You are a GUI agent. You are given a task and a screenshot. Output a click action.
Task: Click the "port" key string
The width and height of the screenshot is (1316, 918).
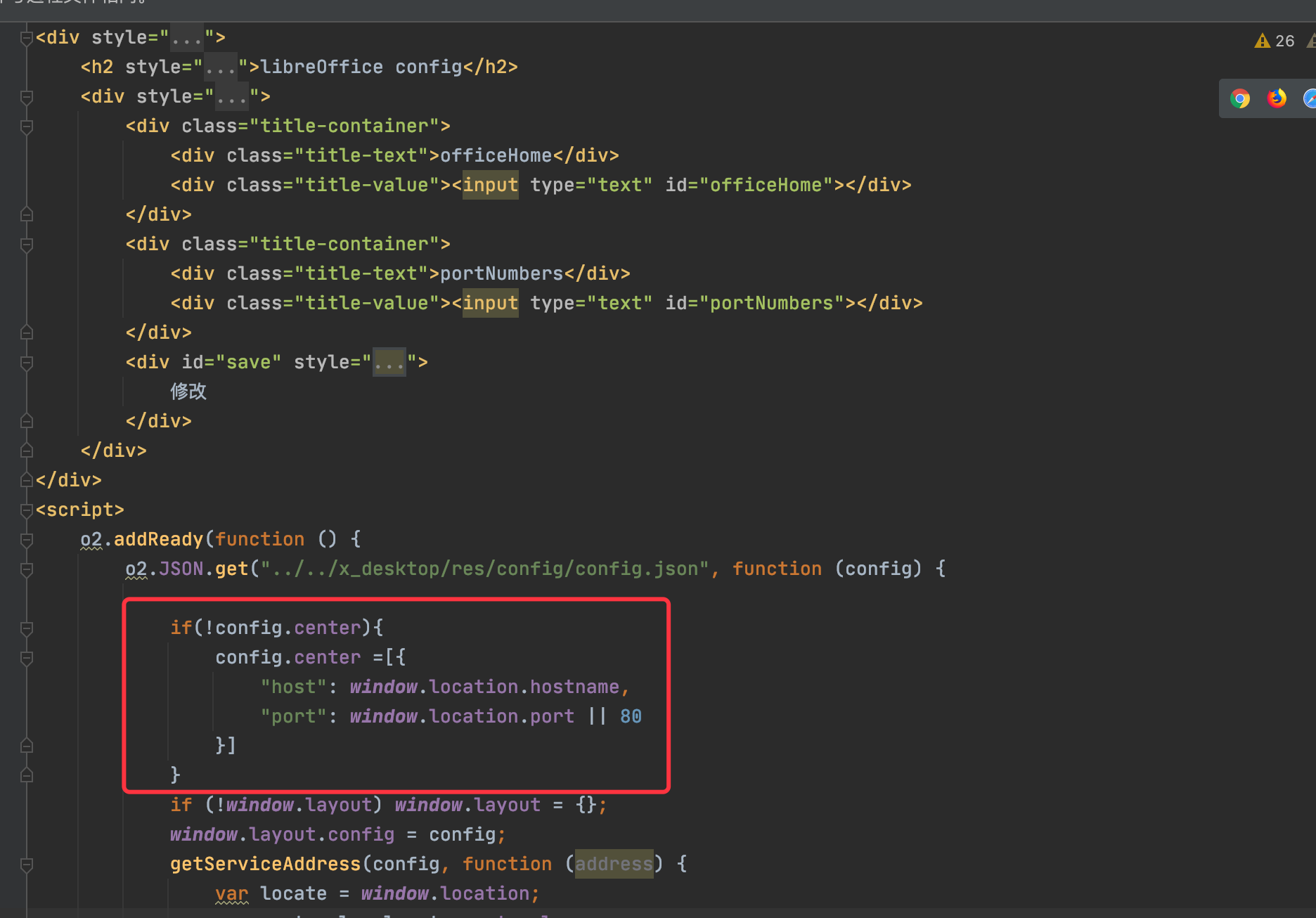pyautogui.click(x=294, y=717)
